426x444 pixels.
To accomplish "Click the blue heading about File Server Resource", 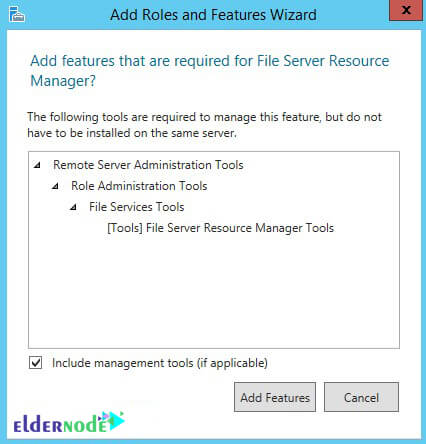I will tap(210, 71).
